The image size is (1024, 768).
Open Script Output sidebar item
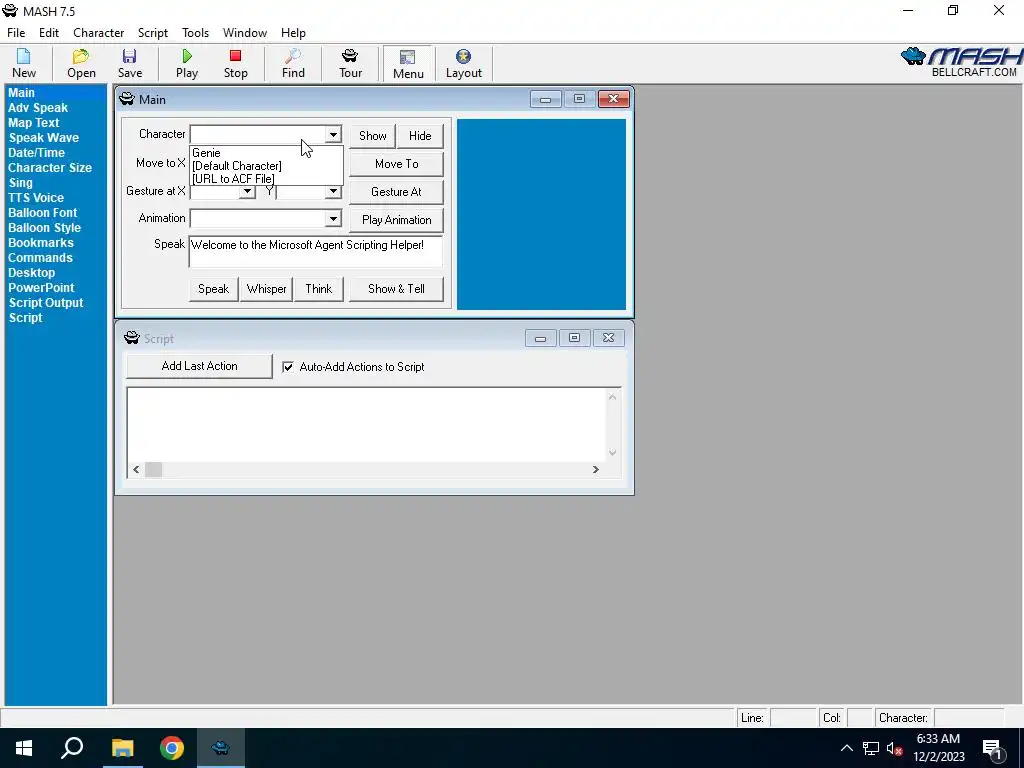[46, 303]
